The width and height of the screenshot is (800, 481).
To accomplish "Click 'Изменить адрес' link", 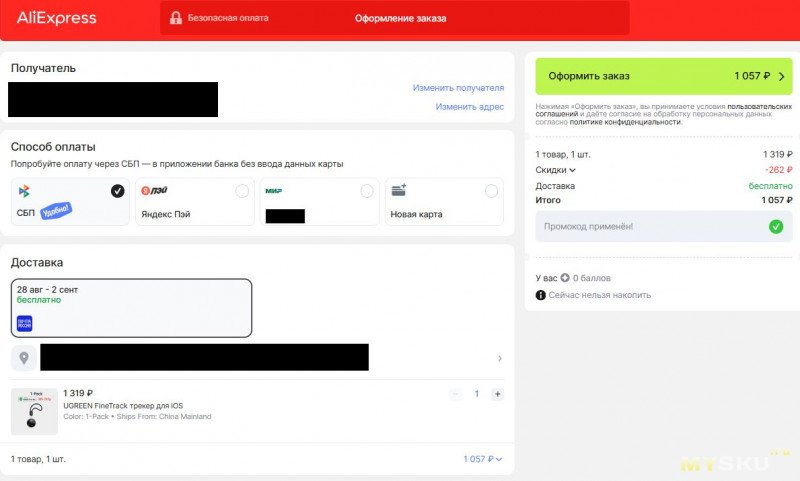I will tap(469, 107).
